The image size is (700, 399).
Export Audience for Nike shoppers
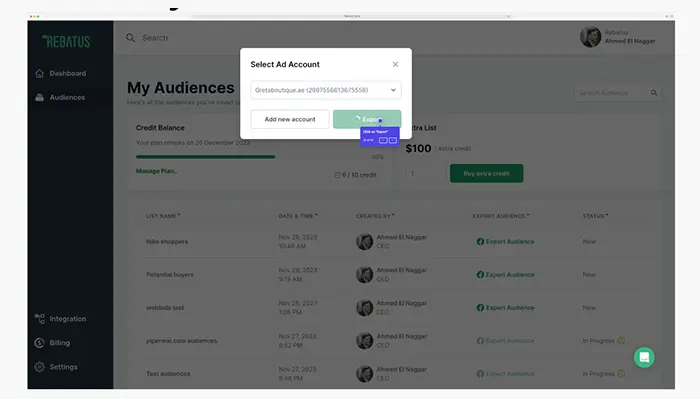(505, 241)
